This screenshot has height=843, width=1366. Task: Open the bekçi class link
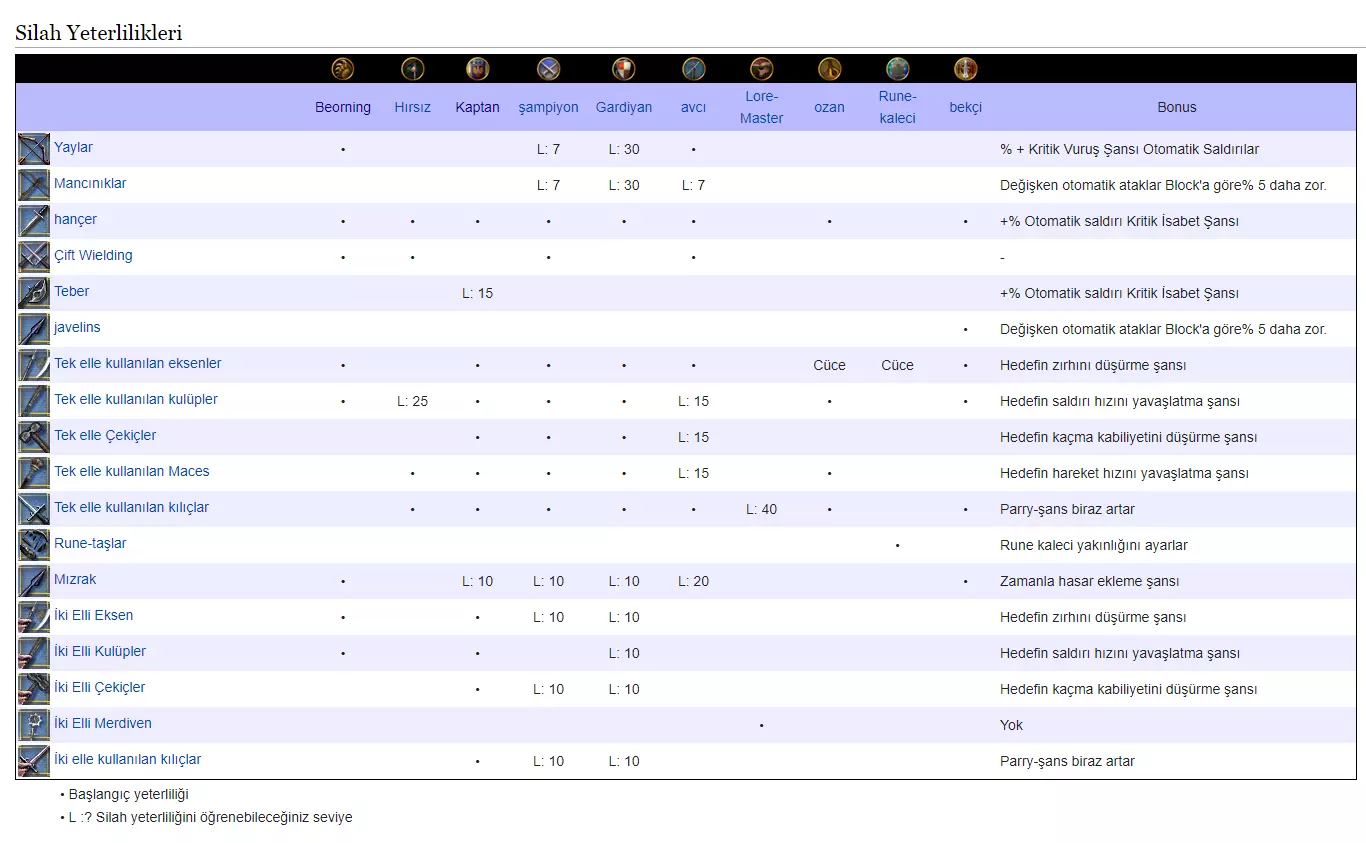pyautogui.click(x=966, y=108)
